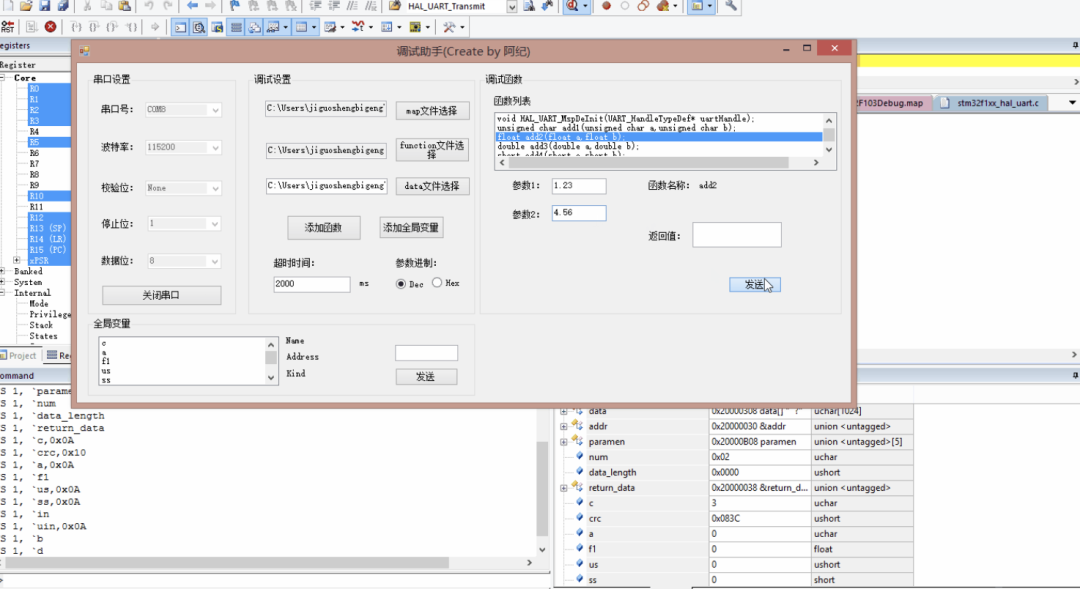Click the map文件选择 button
The image size is (1080, 589).
click(x=431, y=110)
